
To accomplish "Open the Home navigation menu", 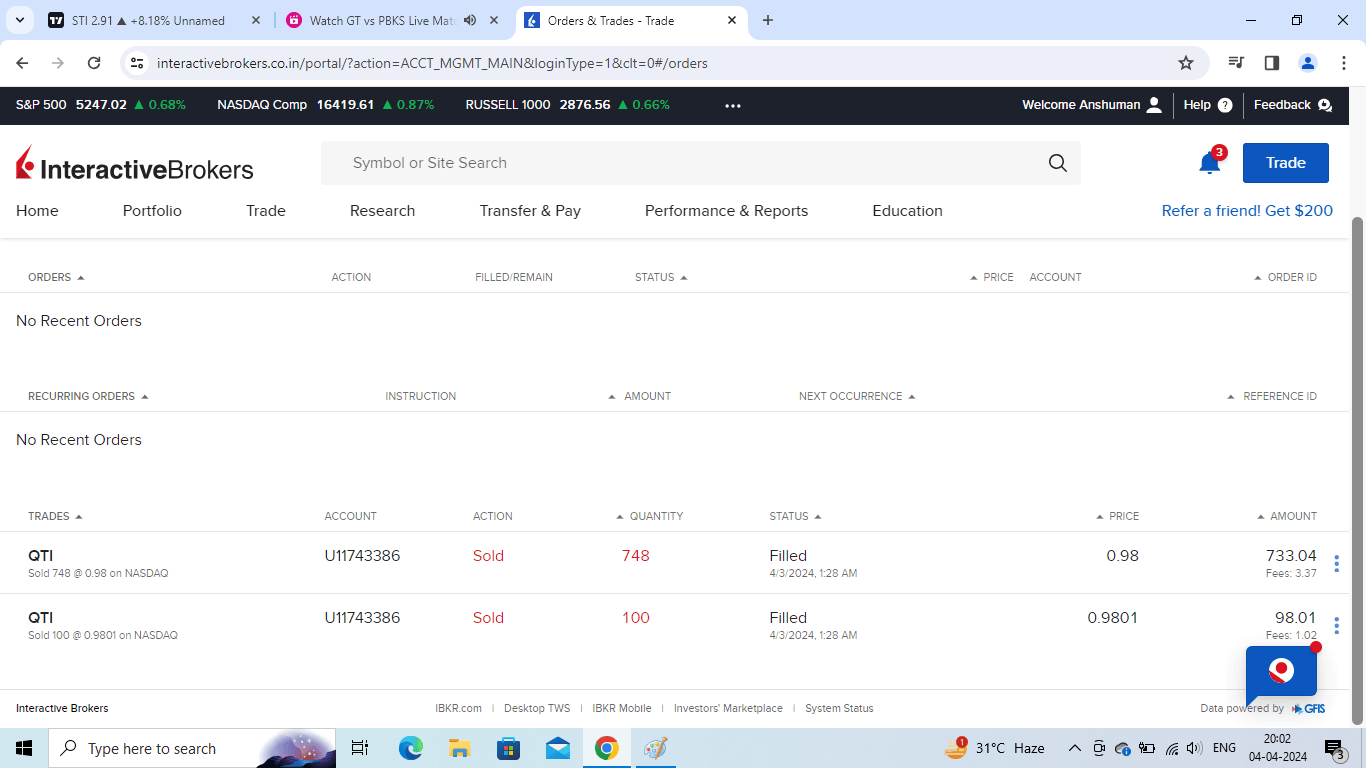I will pyautogui.click(x=37, y=211).
